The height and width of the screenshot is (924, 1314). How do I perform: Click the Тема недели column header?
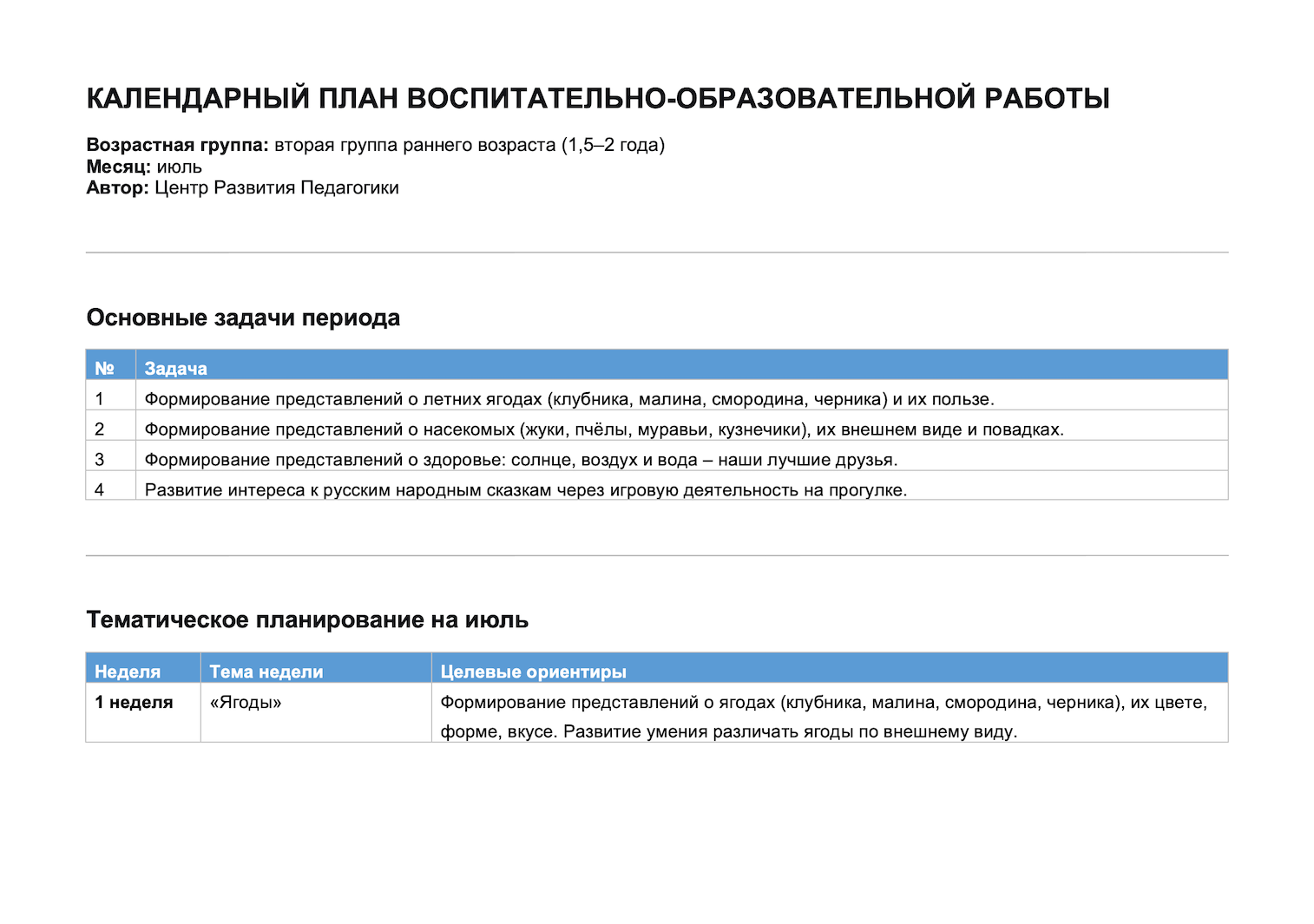tap(316, 668)
